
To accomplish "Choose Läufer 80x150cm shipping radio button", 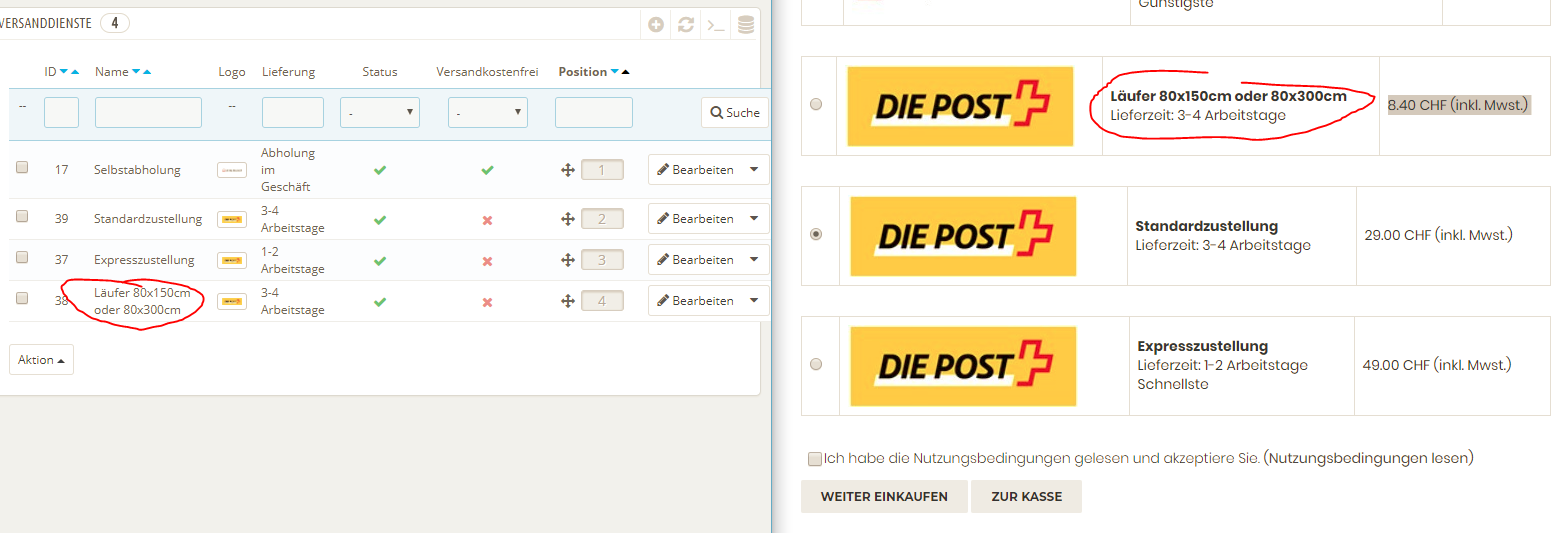I will pyautogui.click(x=816, y=104).
